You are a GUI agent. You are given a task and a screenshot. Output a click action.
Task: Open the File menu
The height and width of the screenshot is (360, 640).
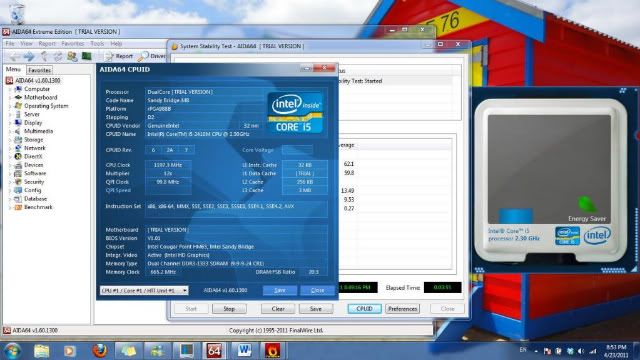tap(10, 44)
